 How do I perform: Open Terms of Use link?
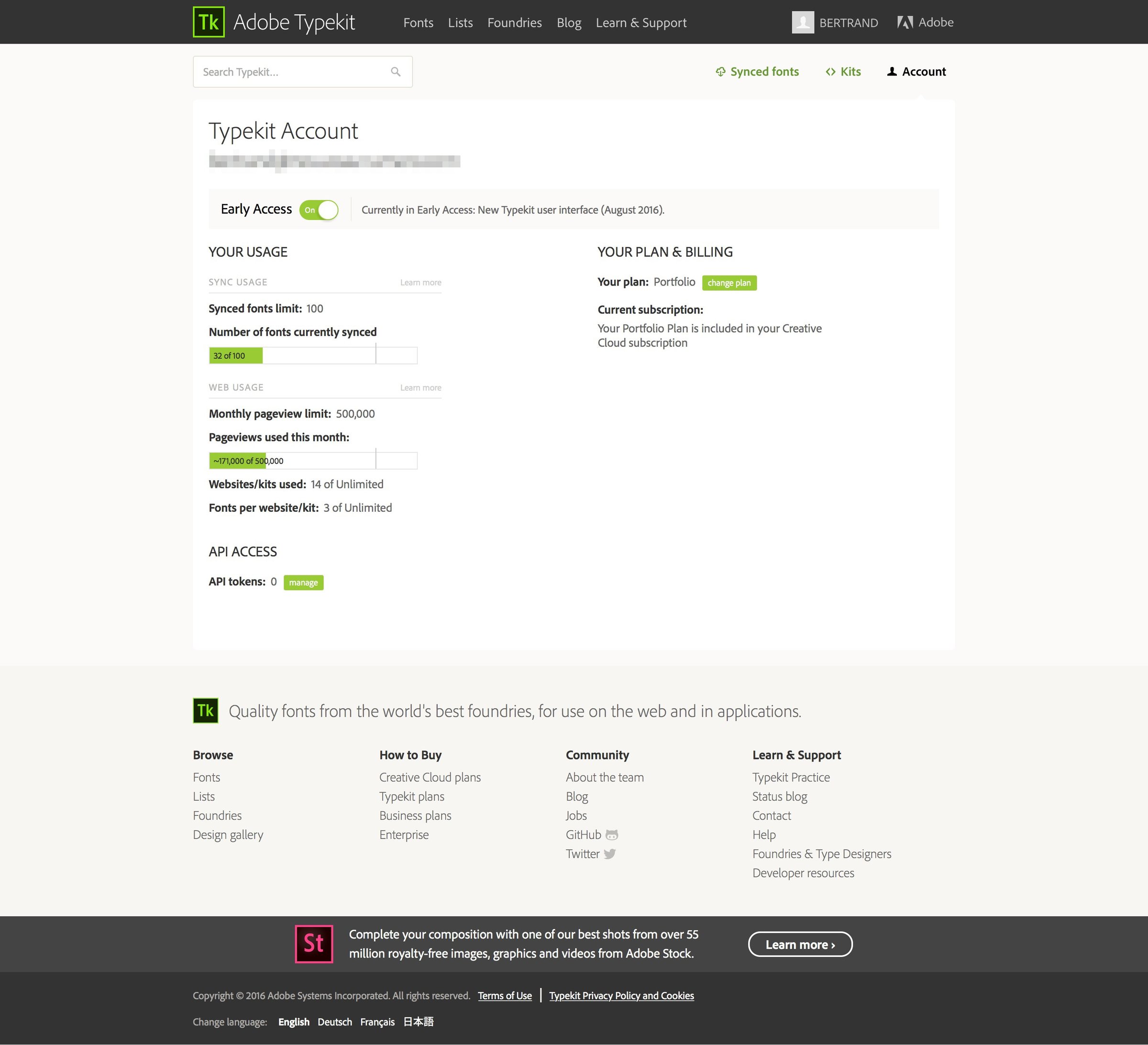pyautogui.click(x=505, y=995)
